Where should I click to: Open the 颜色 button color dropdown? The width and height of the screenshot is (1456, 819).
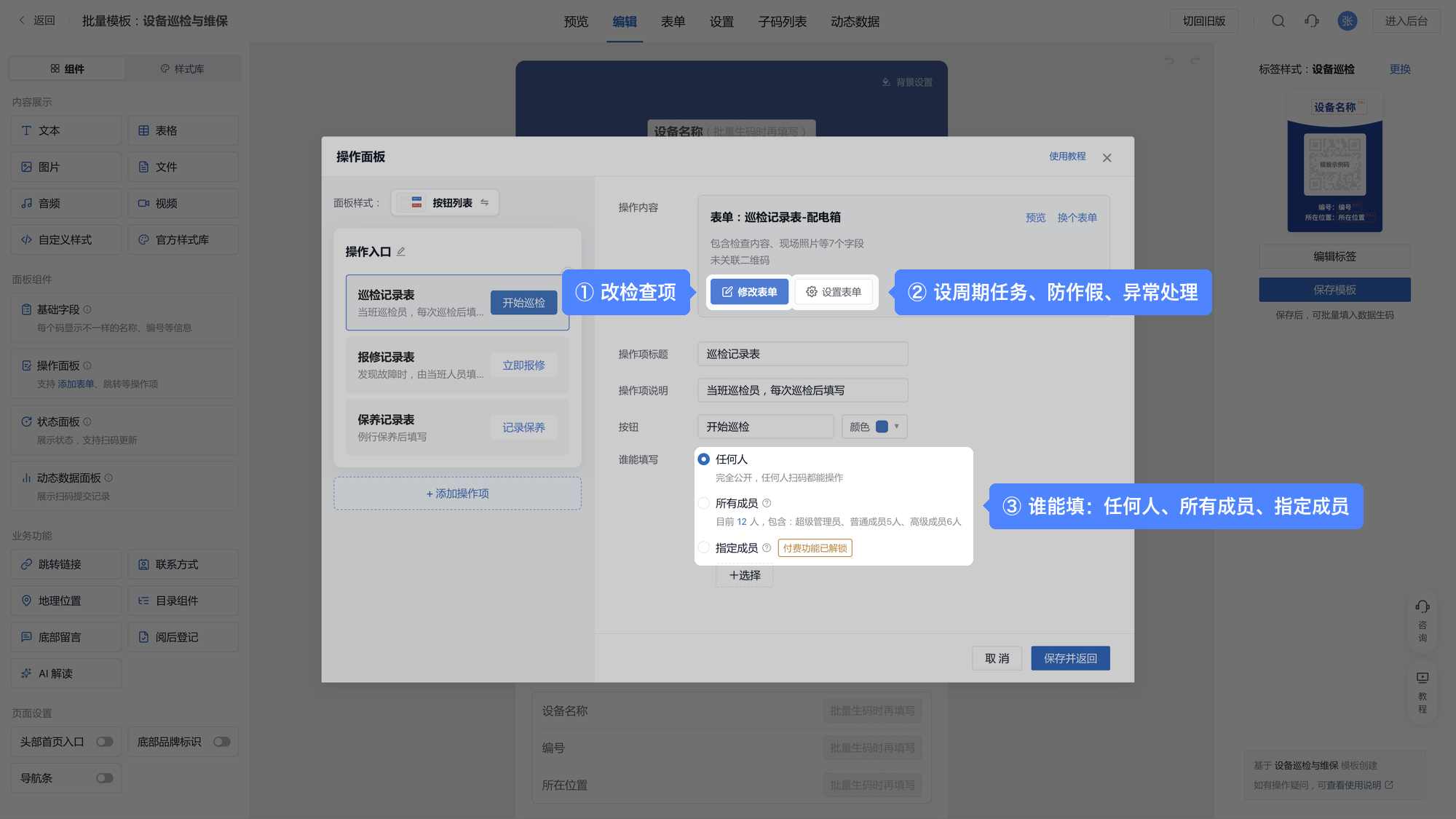click(874, 427)
